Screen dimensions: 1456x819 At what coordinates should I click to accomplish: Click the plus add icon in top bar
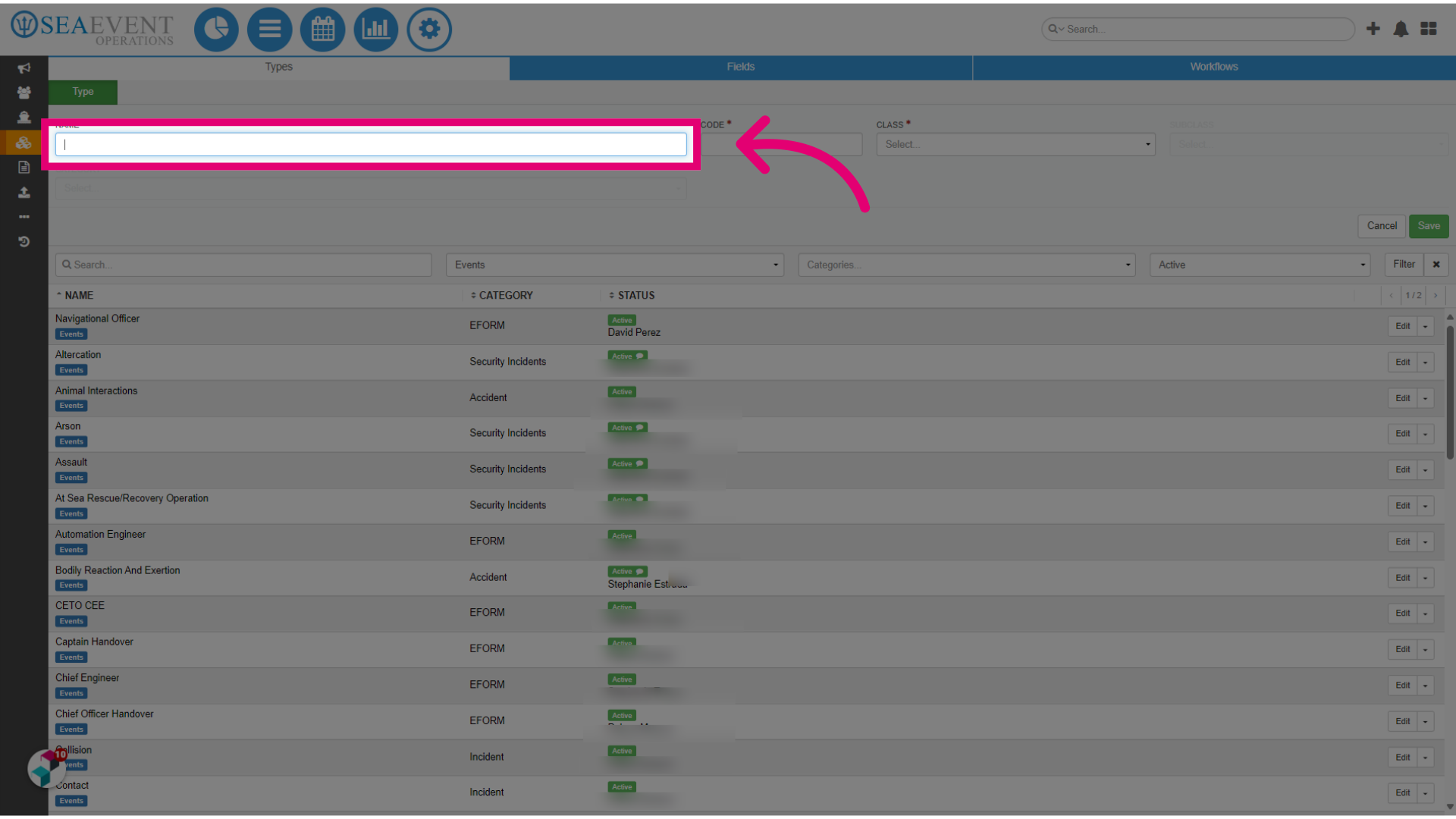[x=1373, y=29]
